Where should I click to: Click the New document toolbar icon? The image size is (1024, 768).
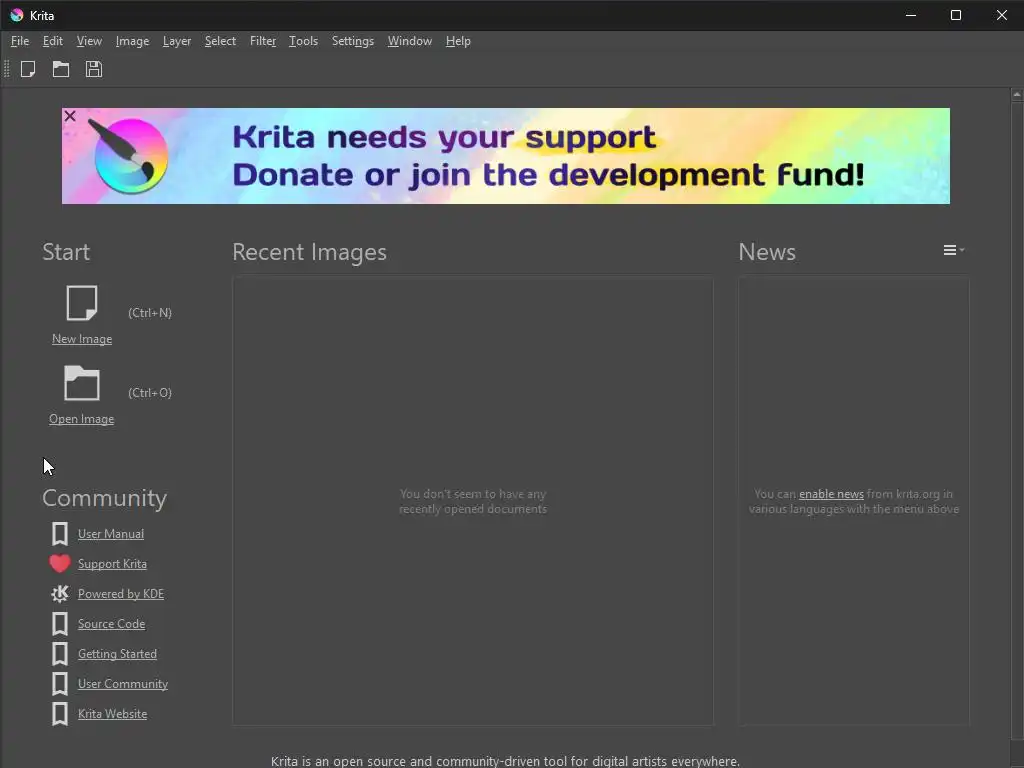(28, 69)
